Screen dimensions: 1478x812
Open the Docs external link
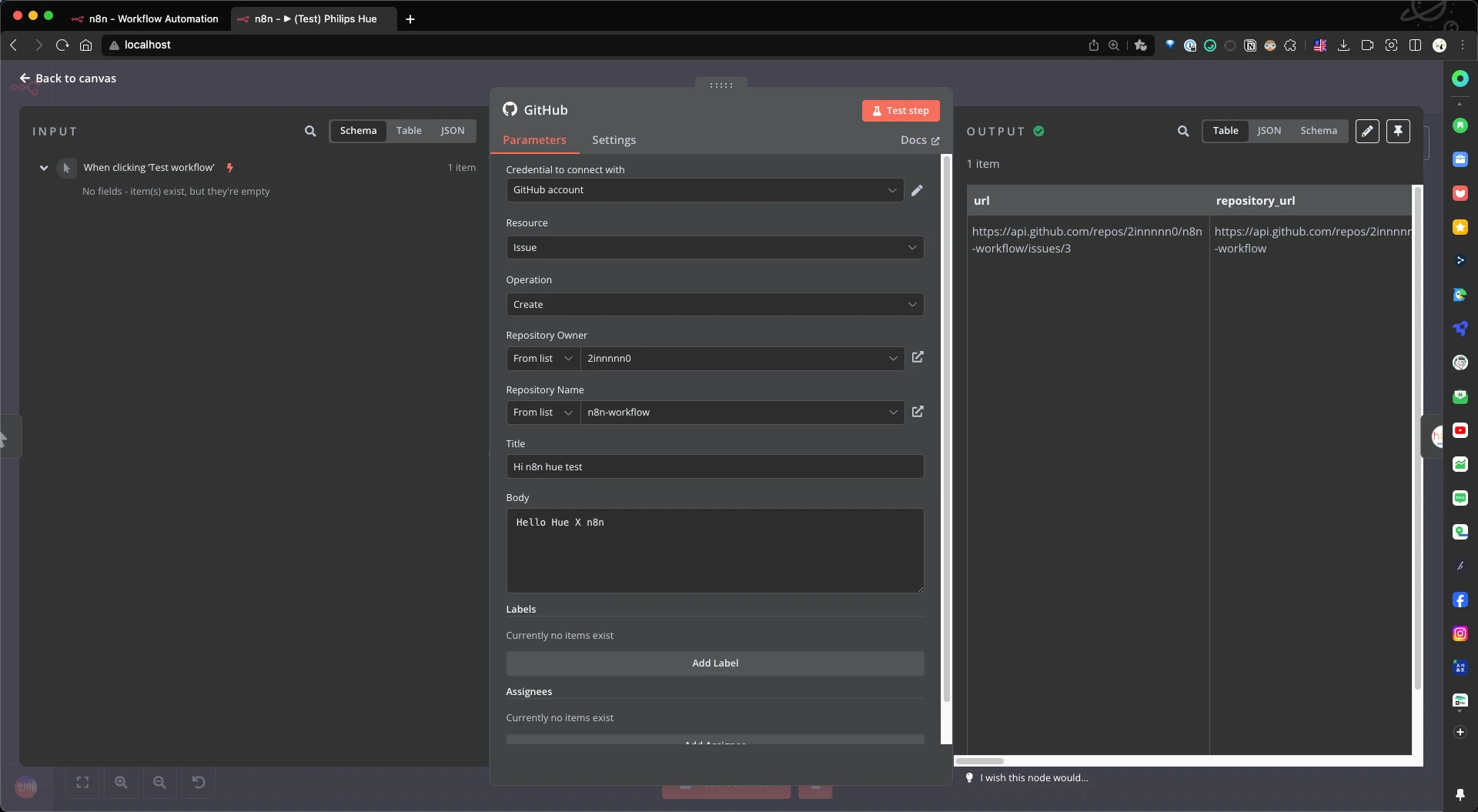tap(920, 140)
